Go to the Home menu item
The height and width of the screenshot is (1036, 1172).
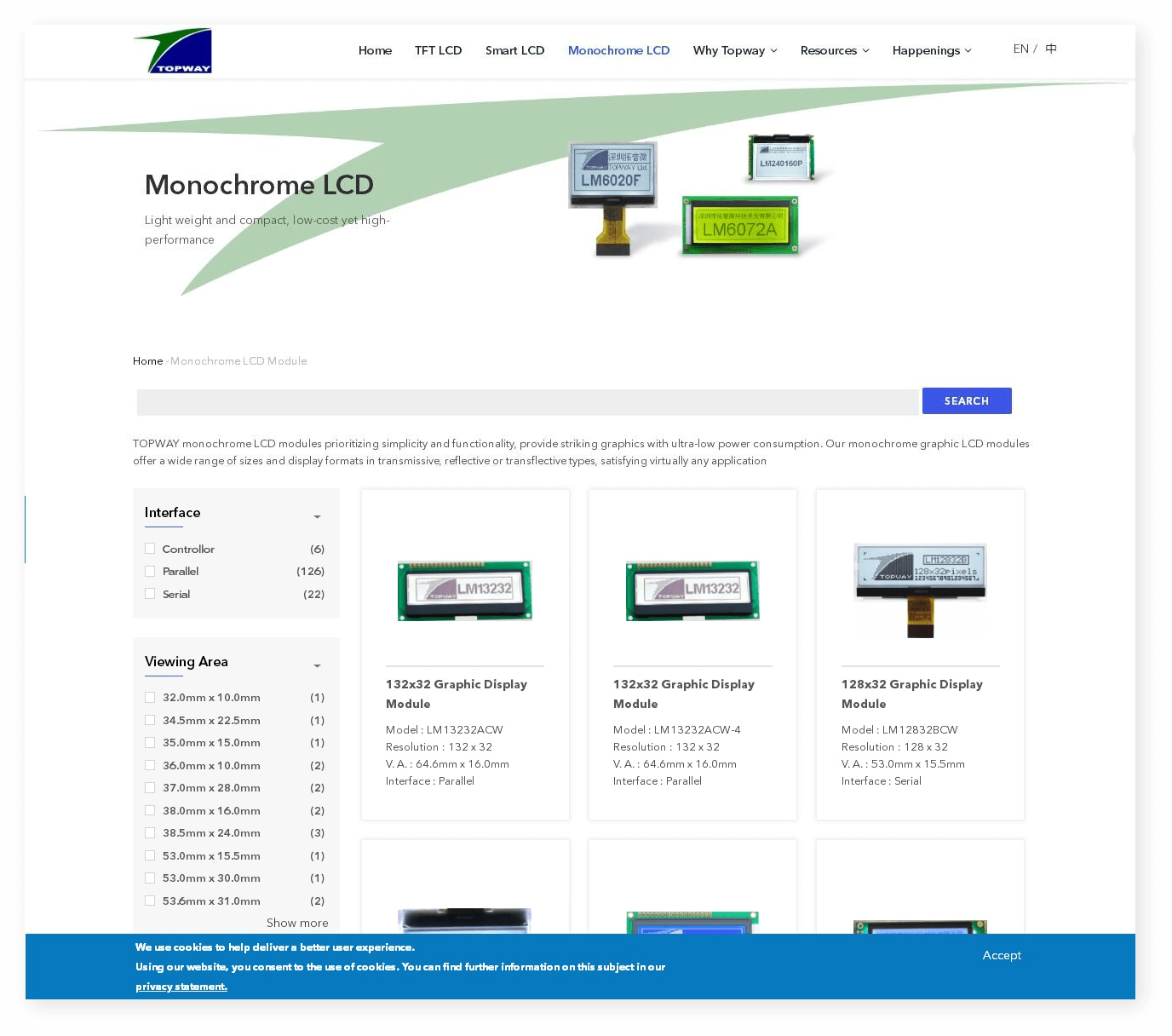375,50
